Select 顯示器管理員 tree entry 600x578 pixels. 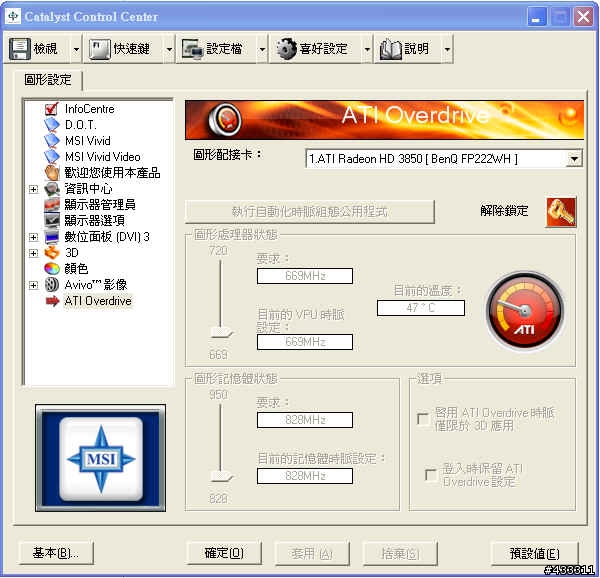point(100,205)
